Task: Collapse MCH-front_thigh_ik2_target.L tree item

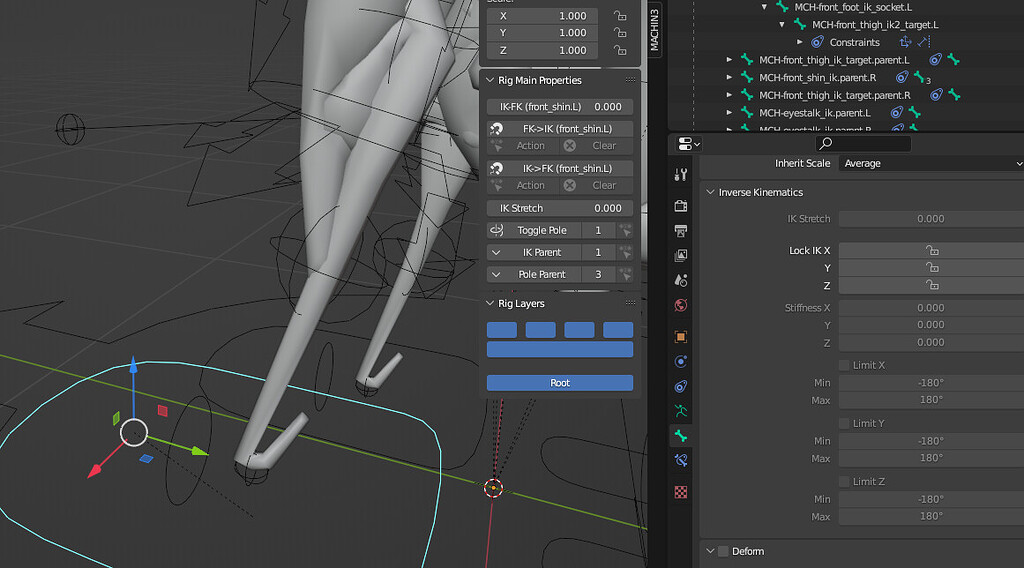Action: point(782,25)
